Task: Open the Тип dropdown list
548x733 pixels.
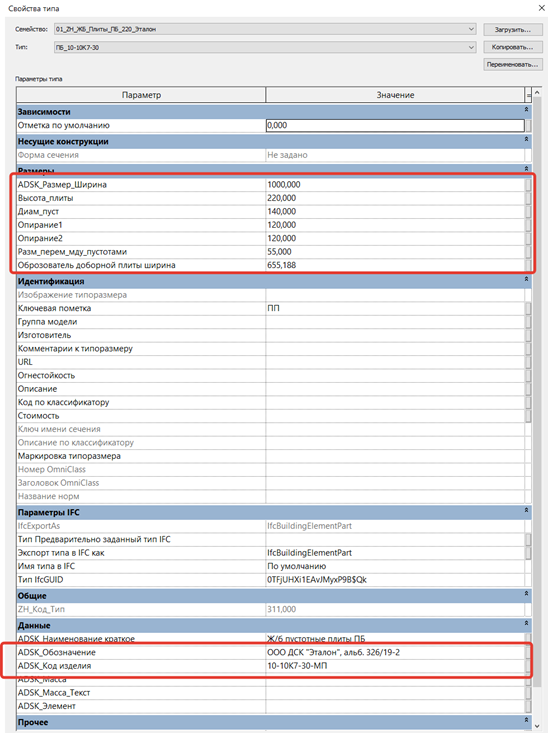Action: pyautogui.click(x=471, y=47)
